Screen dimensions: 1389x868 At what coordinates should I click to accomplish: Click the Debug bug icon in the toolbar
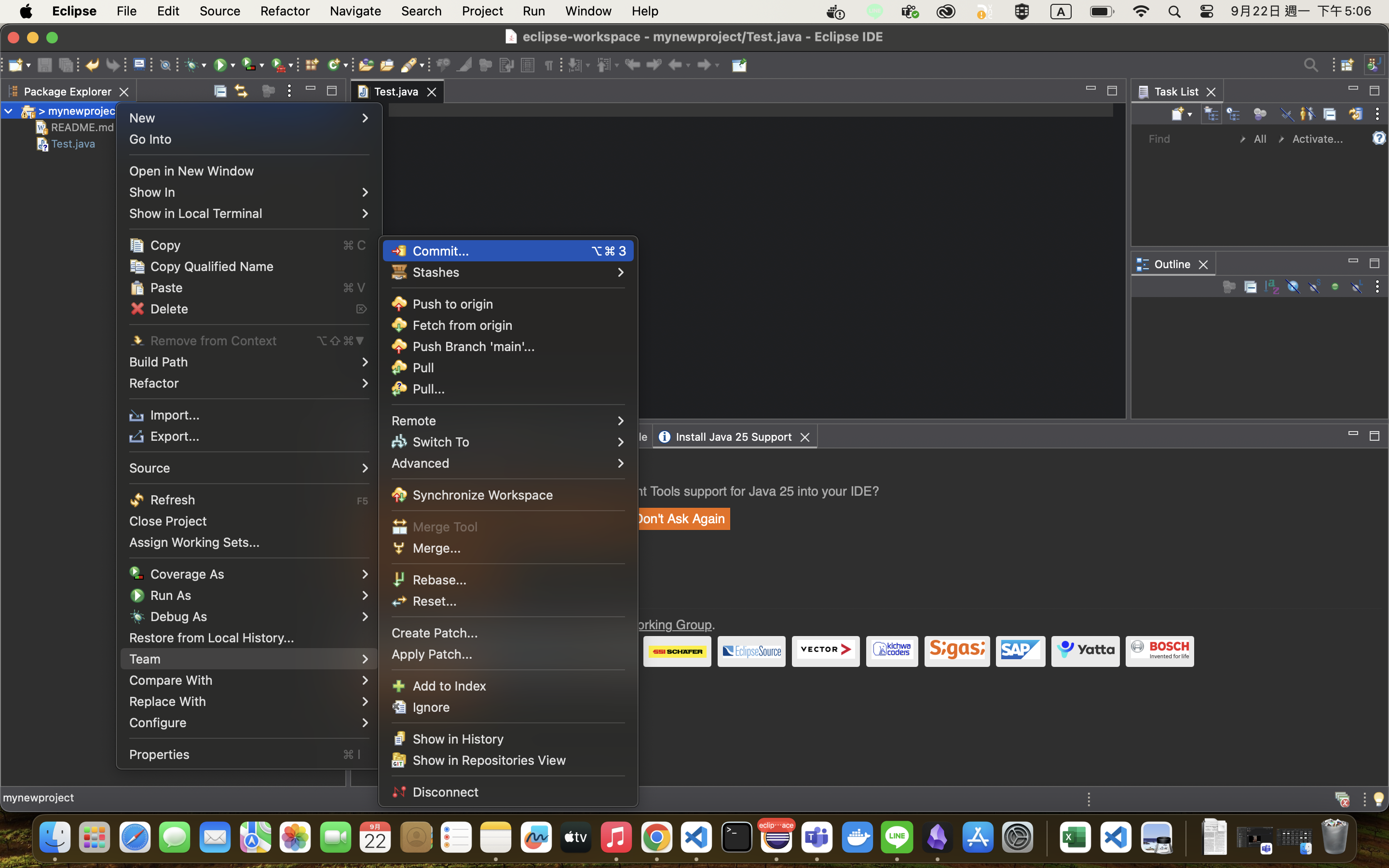192,65
